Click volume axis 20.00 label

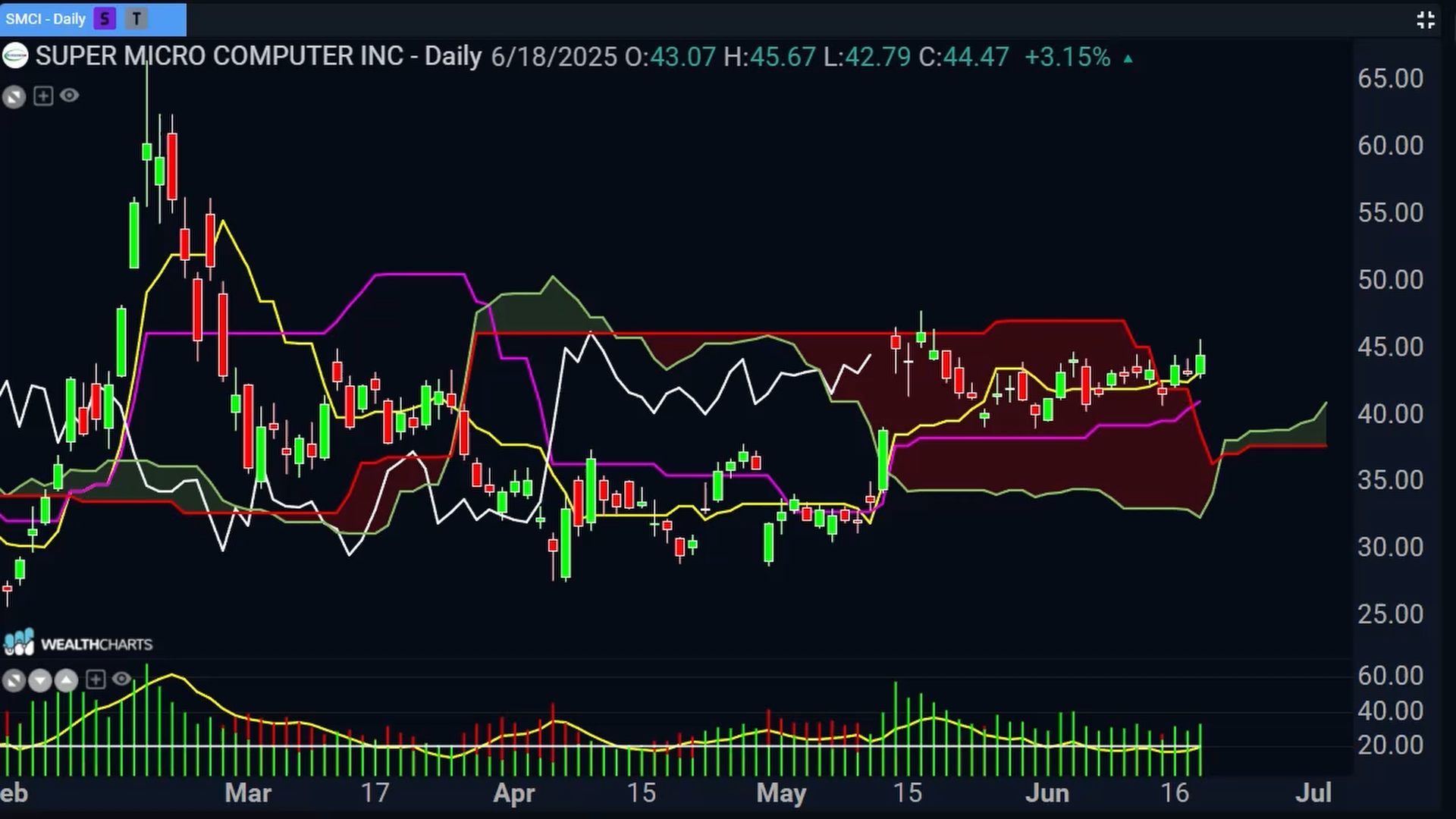click(x=1391, y=745)
